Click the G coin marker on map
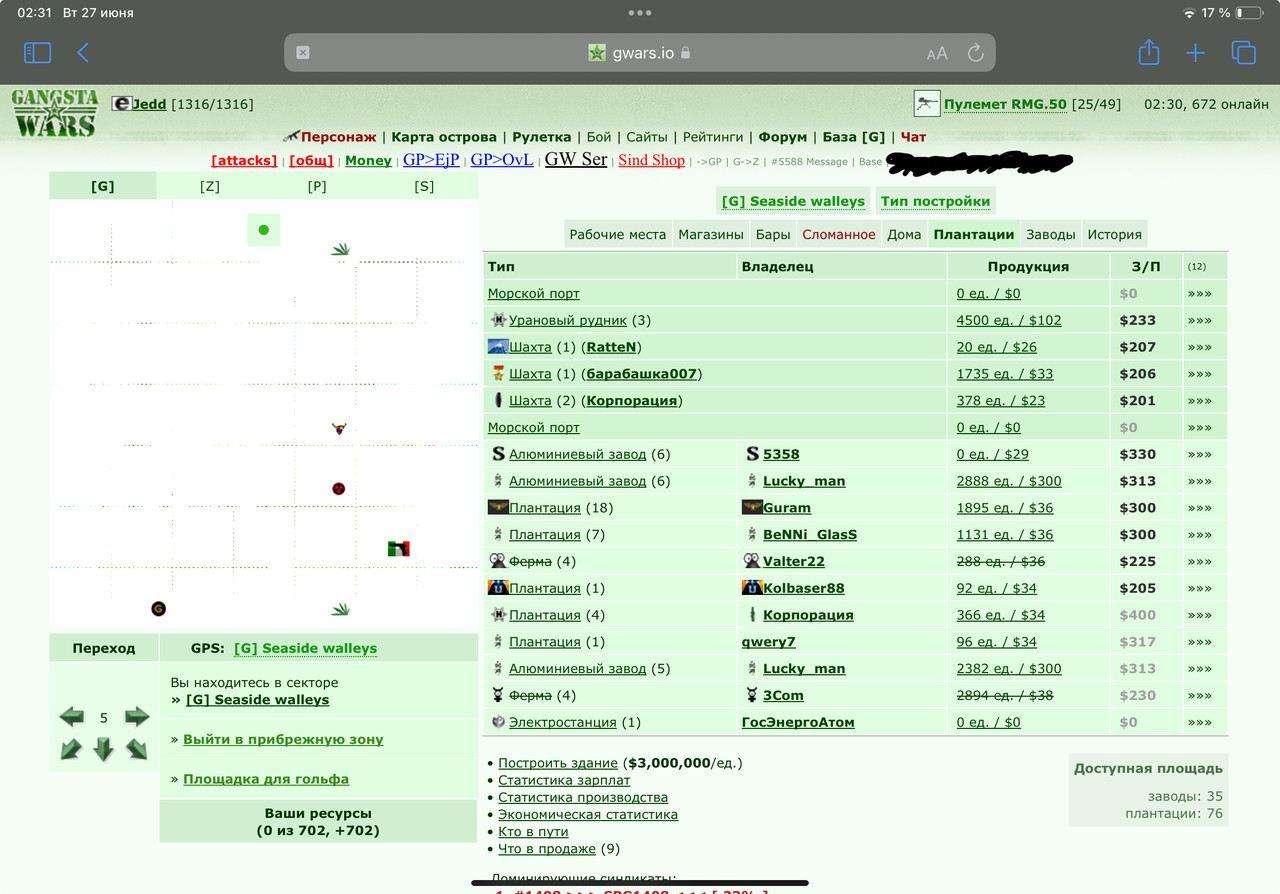1280x894 pixels. 158,608
